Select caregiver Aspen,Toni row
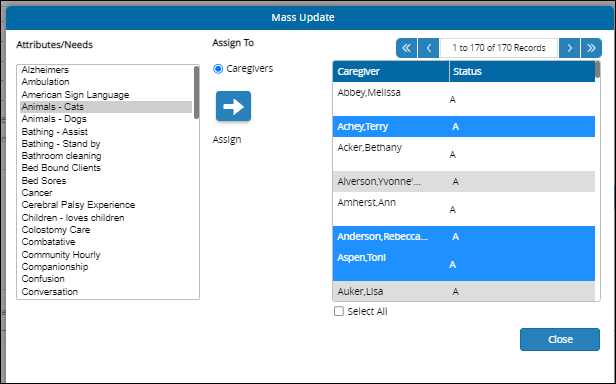 (x=464, y=264)
